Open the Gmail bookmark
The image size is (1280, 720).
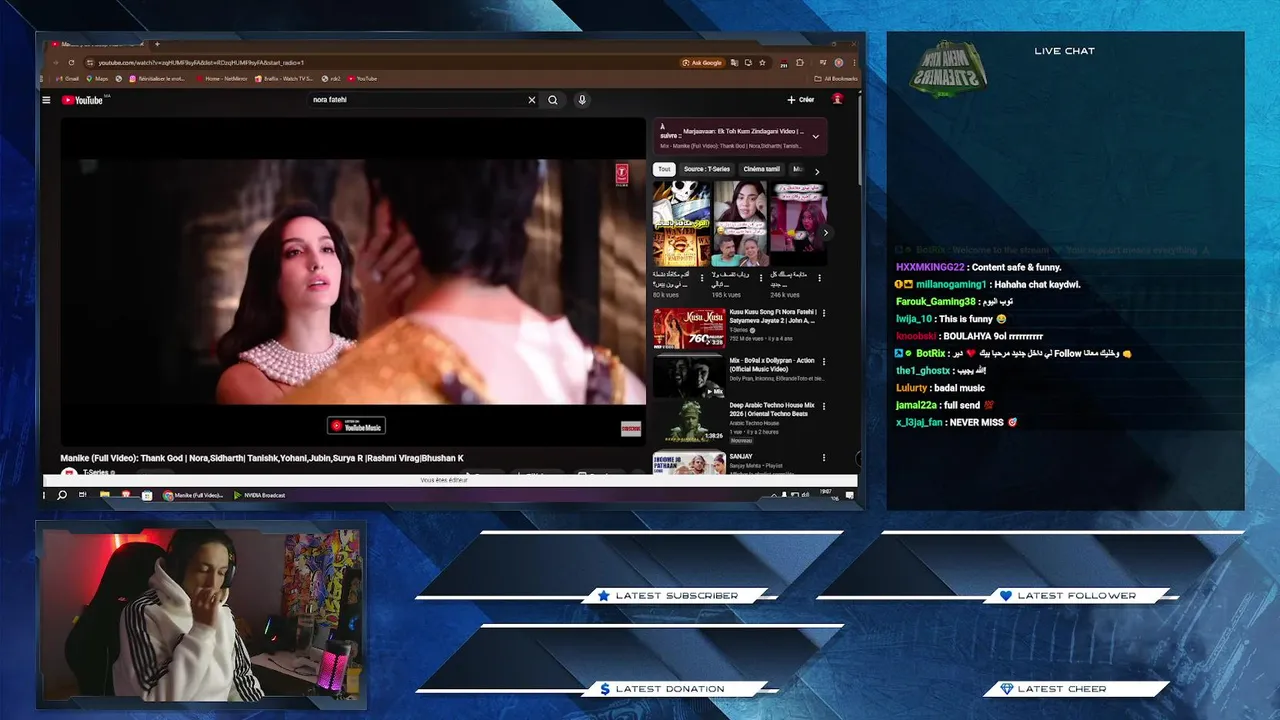pyautogui.click(x=67, y=78)
